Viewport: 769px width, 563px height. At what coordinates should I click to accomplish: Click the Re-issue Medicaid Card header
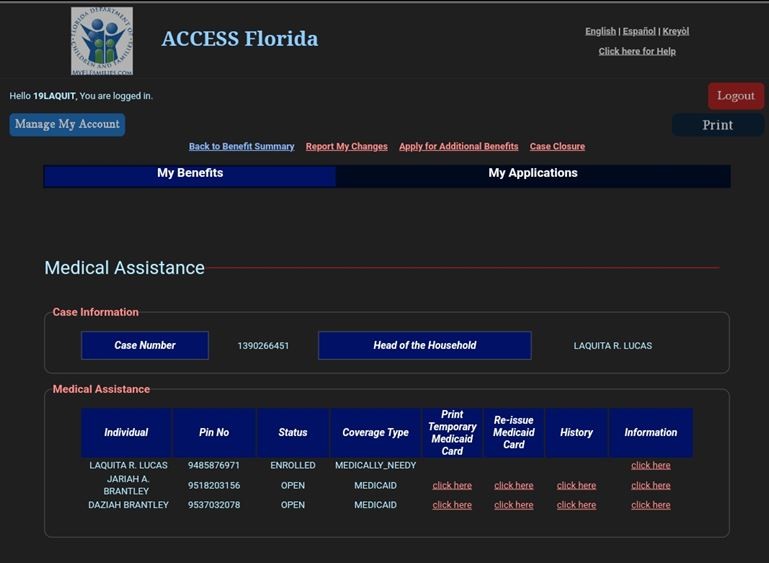(x=513, y=433)
